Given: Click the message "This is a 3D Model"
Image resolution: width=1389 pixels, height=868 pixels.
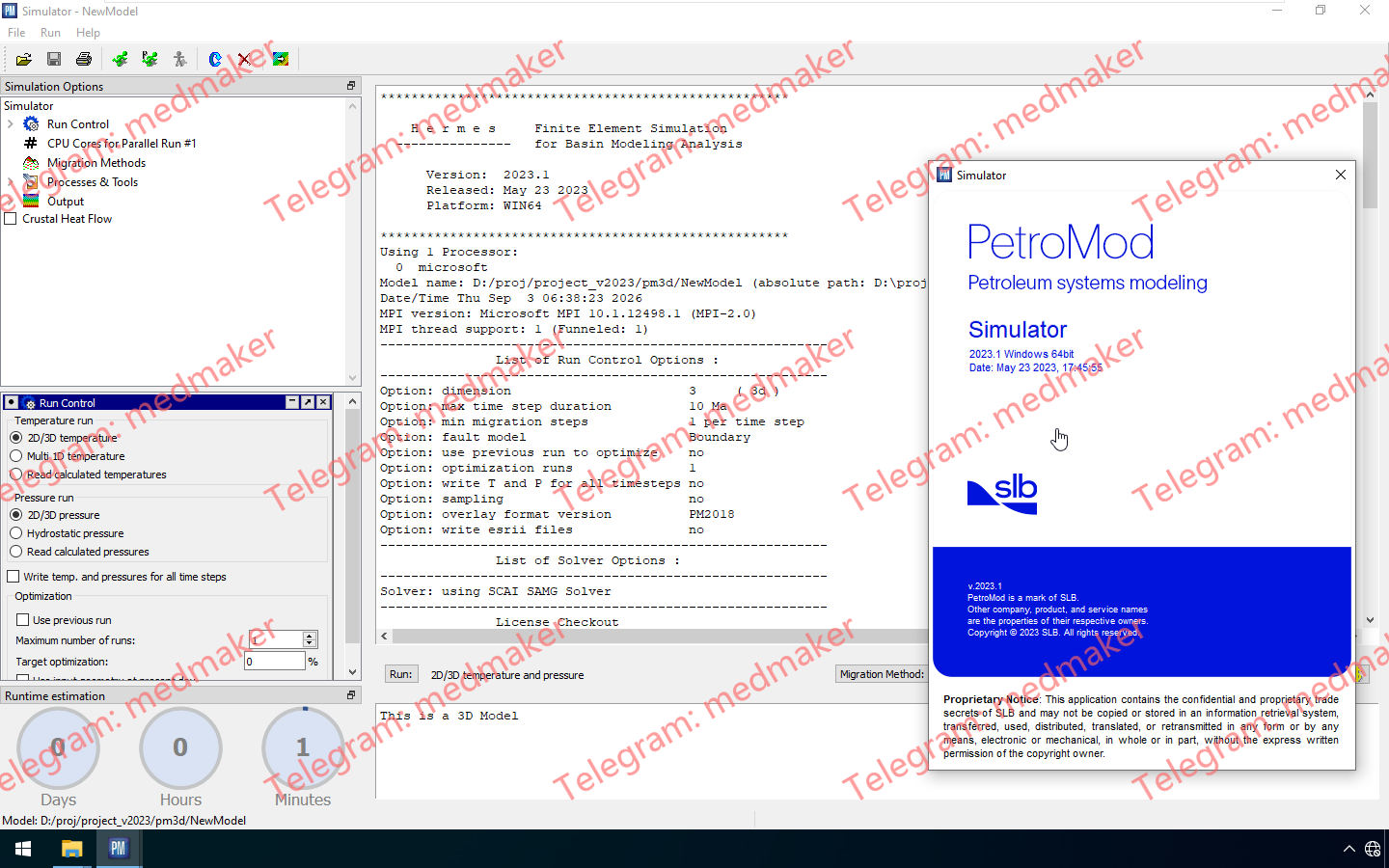Looking at the screenshot, I should [x=449, y=716].
